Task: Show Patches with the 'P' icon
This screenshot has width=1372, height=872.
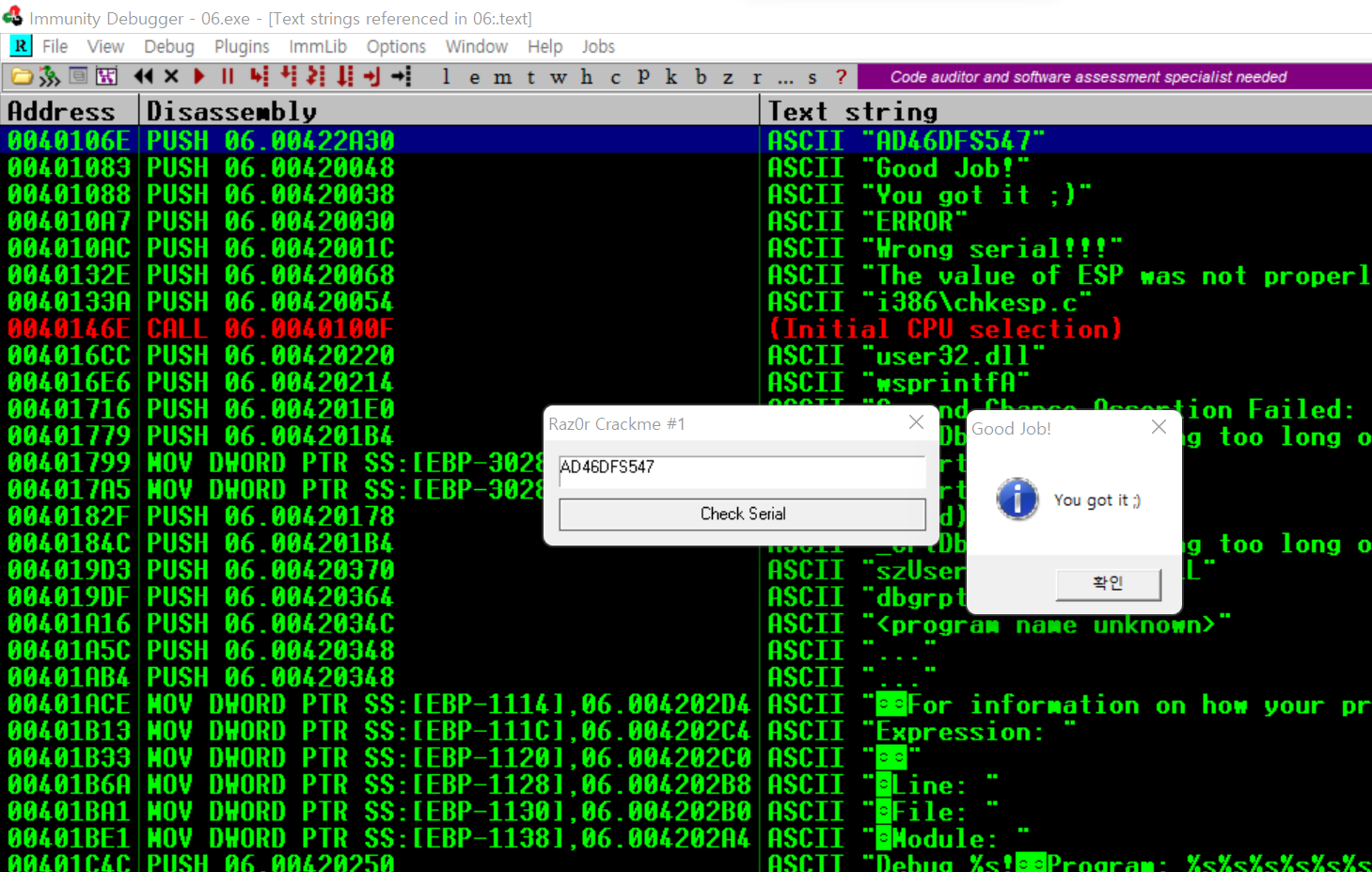Action: [643, 77]
